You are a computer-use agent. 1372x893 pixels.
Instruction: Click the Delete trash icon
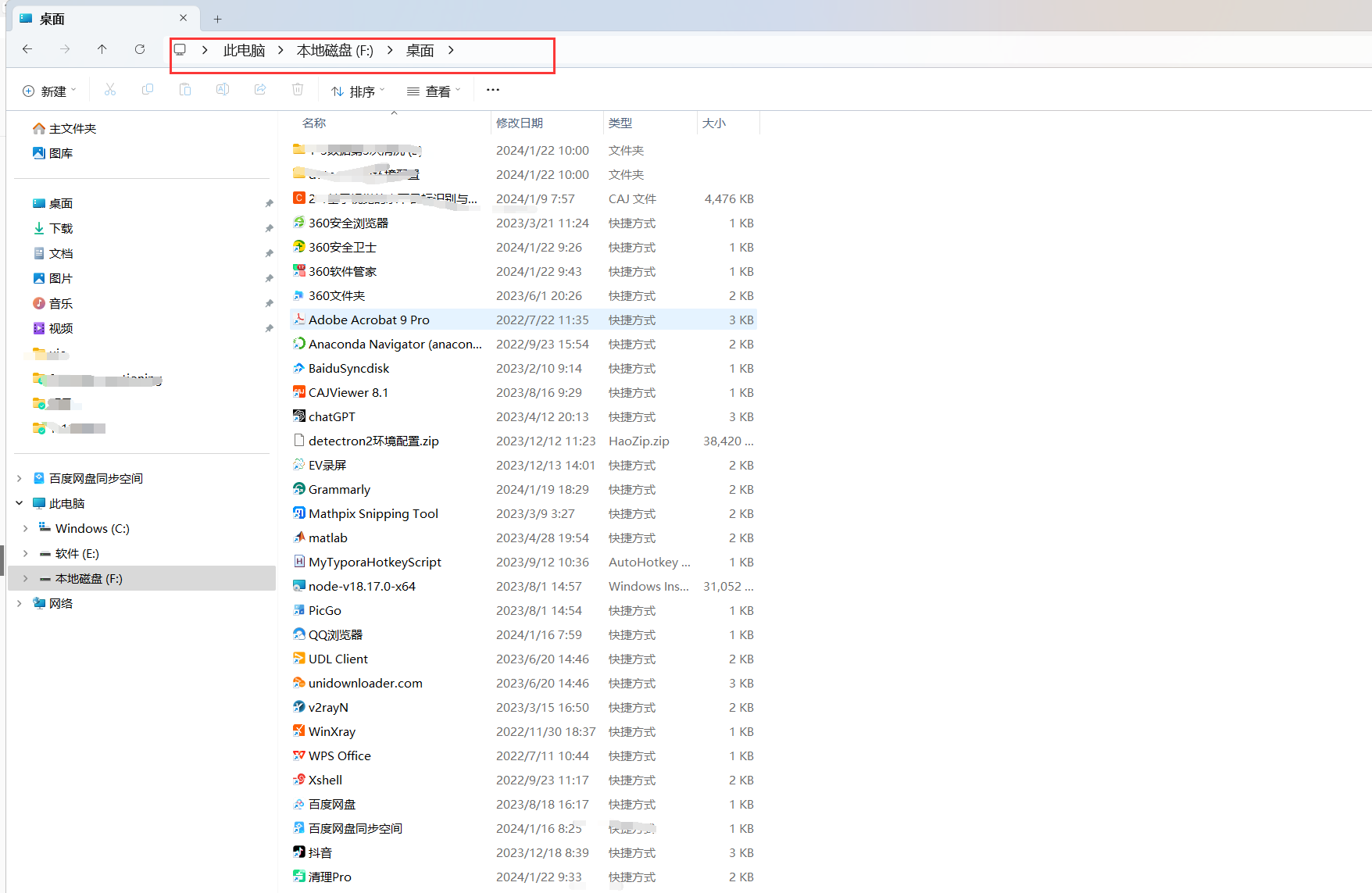pos(298,91)
